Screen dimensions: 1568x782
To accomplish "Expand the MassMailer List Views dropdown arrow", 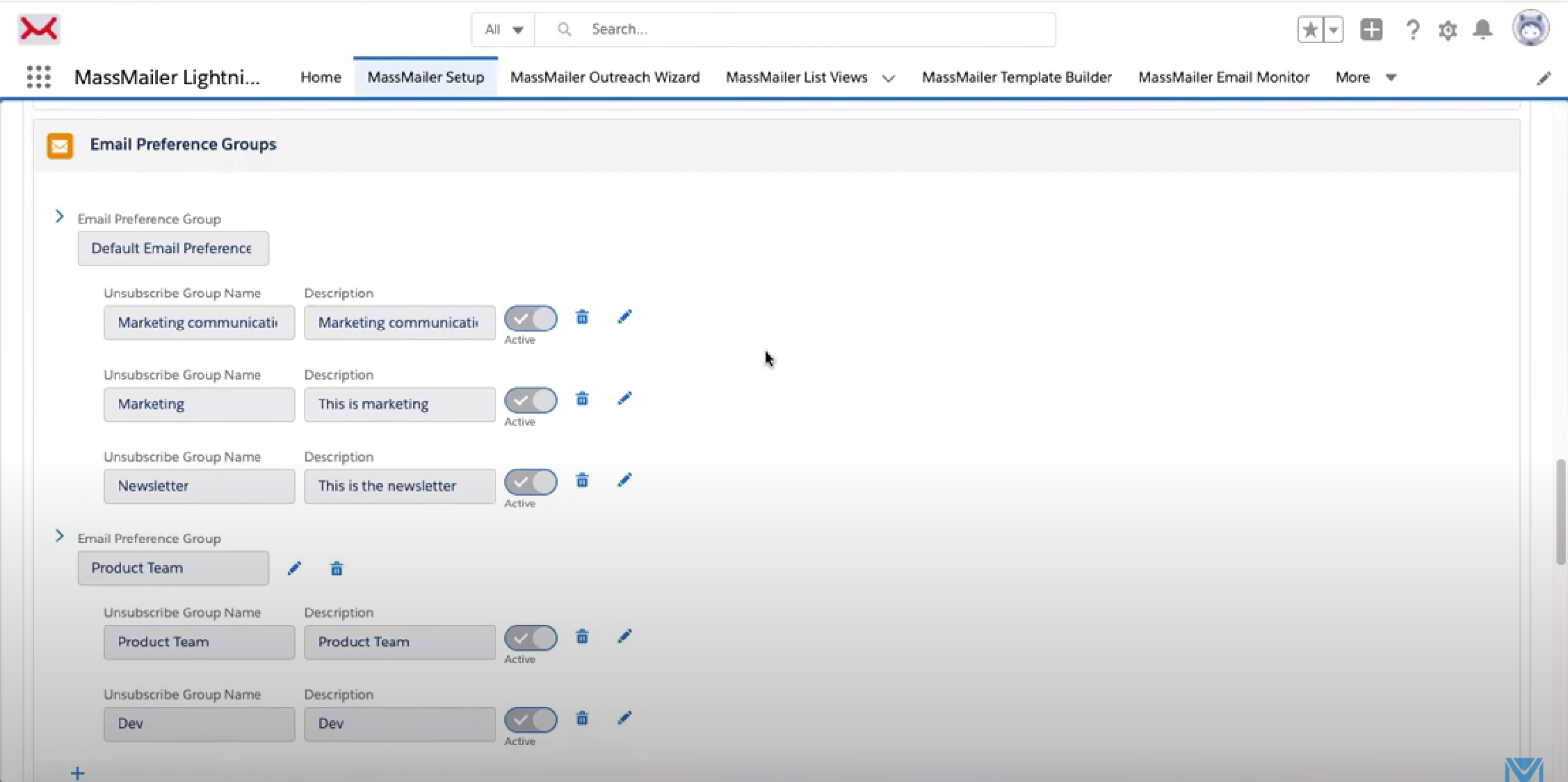I will (x=888, y=78).
